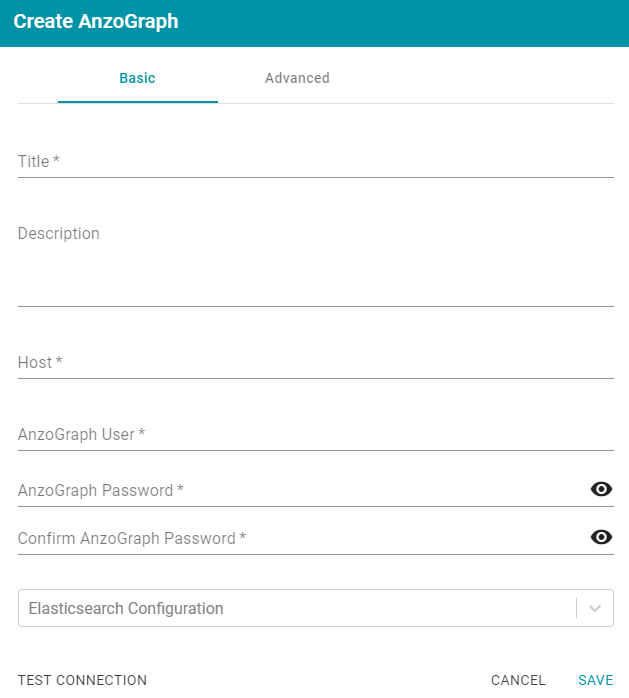Expand the Elasticsearch Configuration chevron arrow
The height and width of the screenshot is (698, 629).
595,608
